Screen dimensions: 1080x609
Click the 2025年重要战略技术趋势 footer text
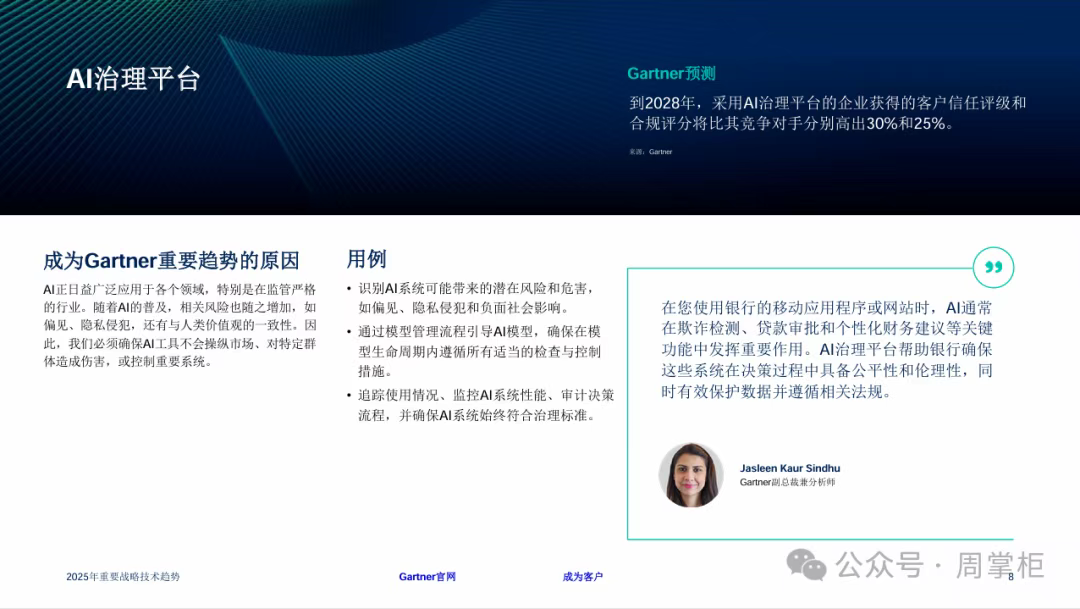point(123,577)
